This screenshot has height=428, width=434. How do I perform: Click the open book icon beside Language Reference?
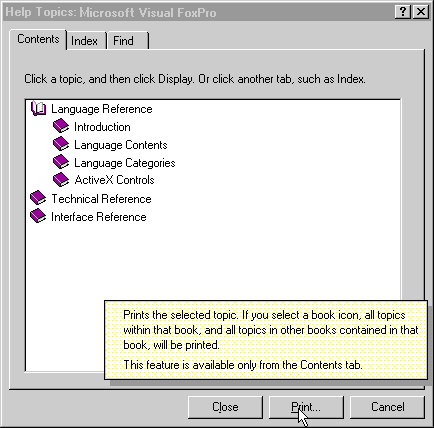(x=38, y=109)
